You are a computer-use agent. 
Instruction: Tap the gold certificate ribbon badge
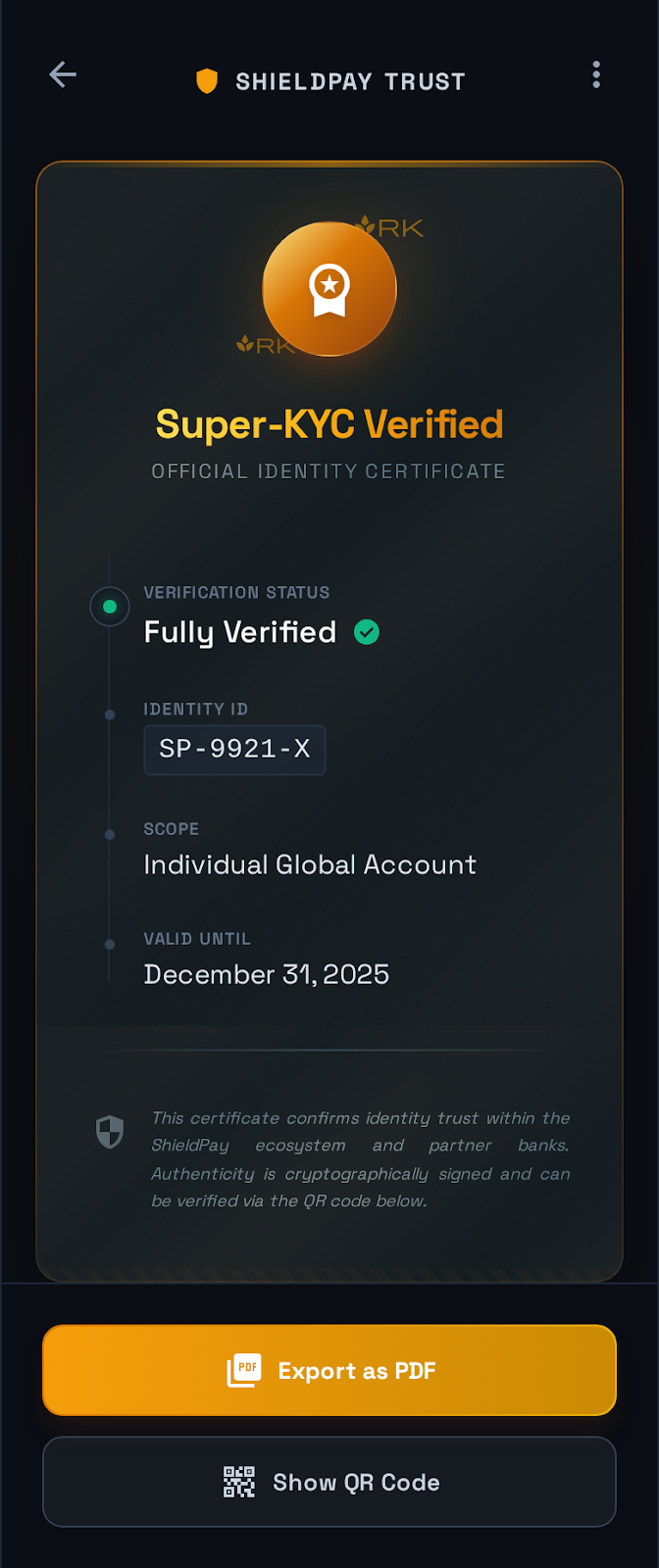pyautogui.click(x=329, y=289)
